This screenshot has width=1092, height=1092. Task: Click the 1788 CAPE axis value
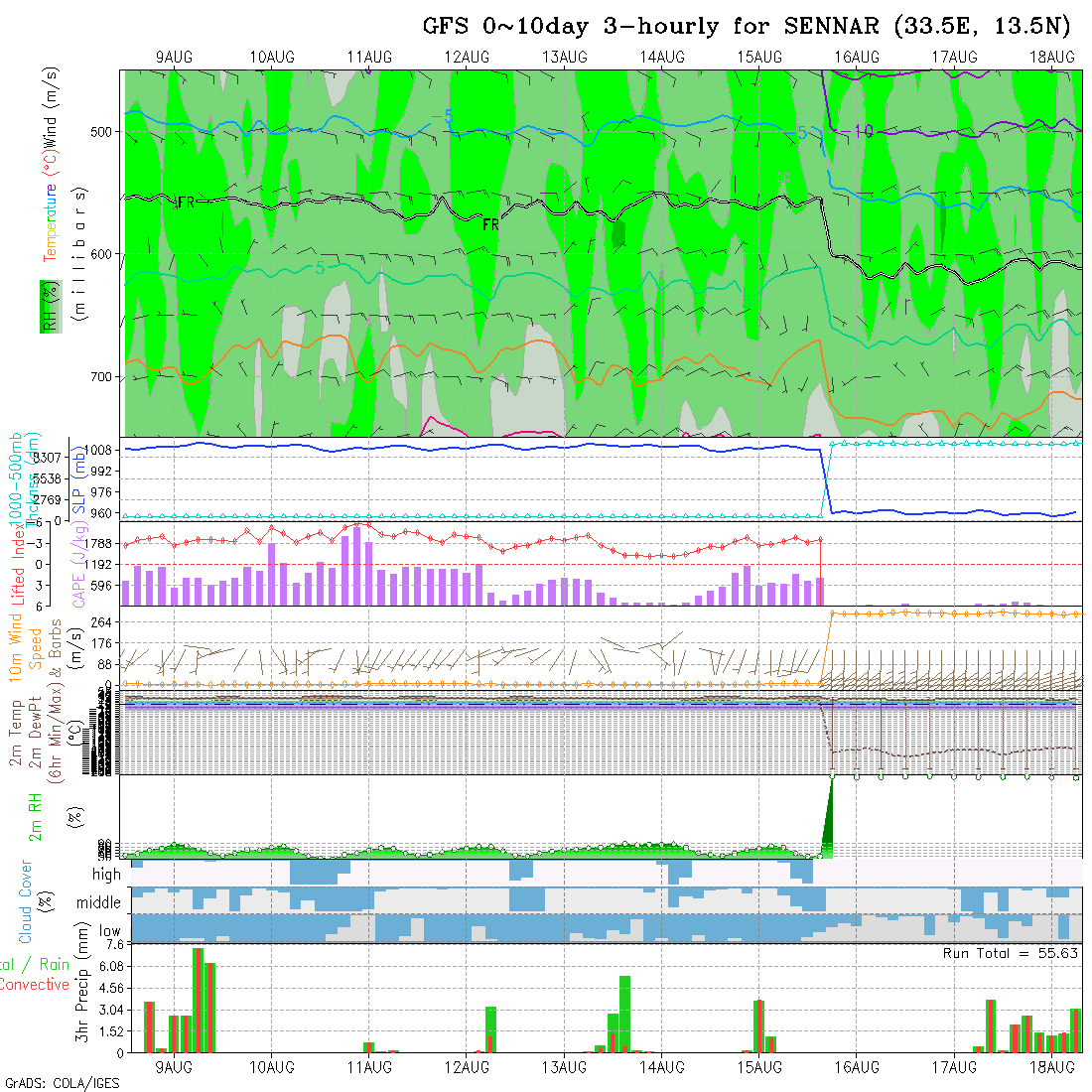99,544
